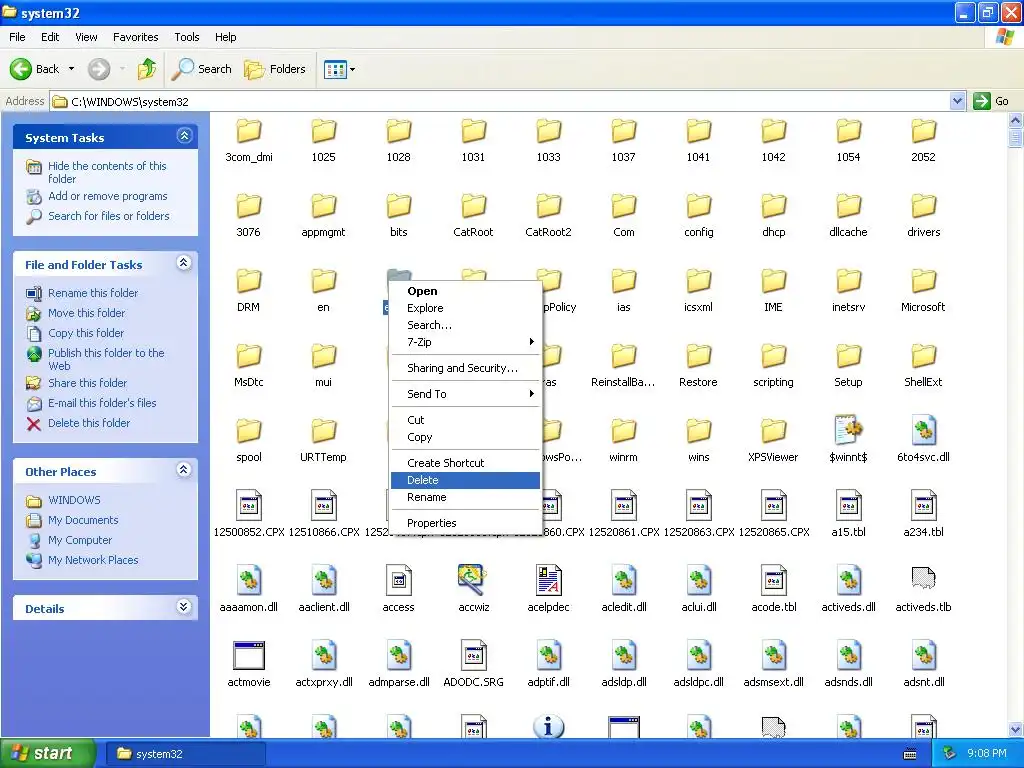Screen dimensions: 1024x768
Task: Select the URTTemp folder icon
Action: [x=324, y=432]
